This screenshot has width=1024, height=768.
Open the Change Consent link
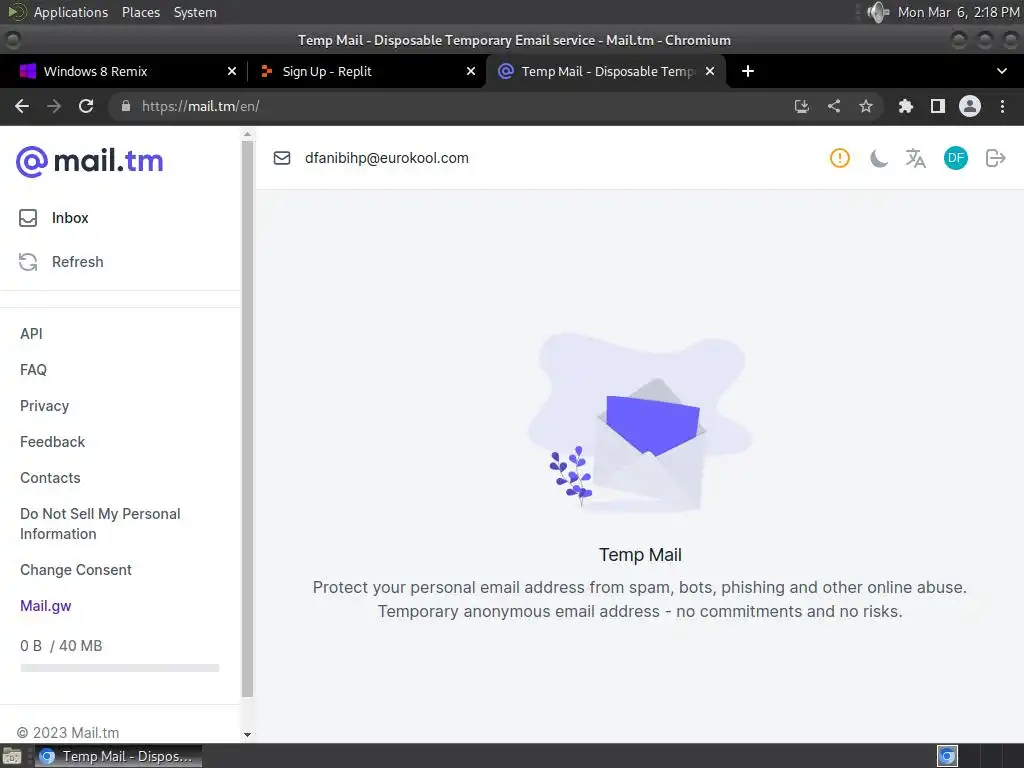(76, 569)
